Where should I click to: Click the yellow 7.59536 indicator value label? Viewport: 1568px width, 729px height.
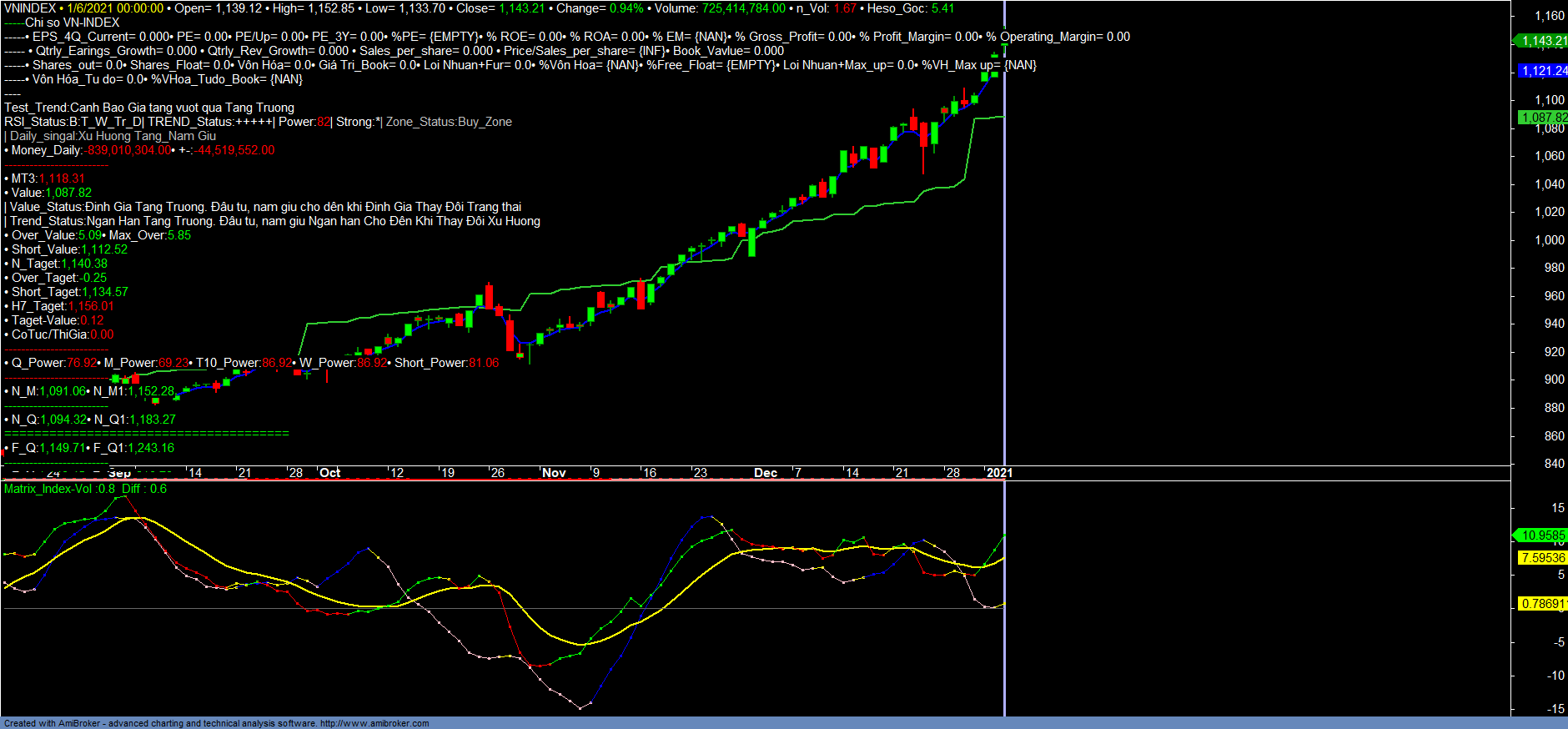(1542, 558)
